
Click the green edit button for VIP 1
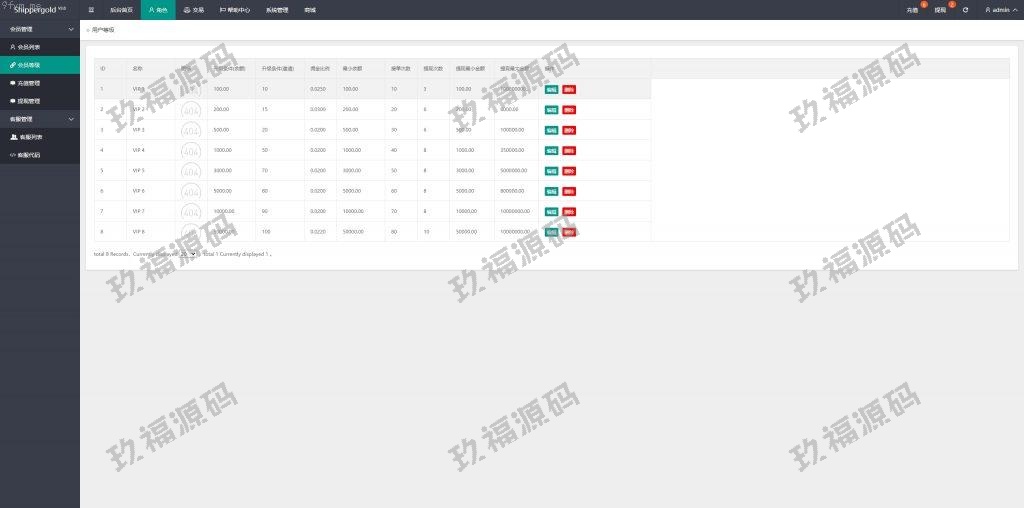[551, 89]
